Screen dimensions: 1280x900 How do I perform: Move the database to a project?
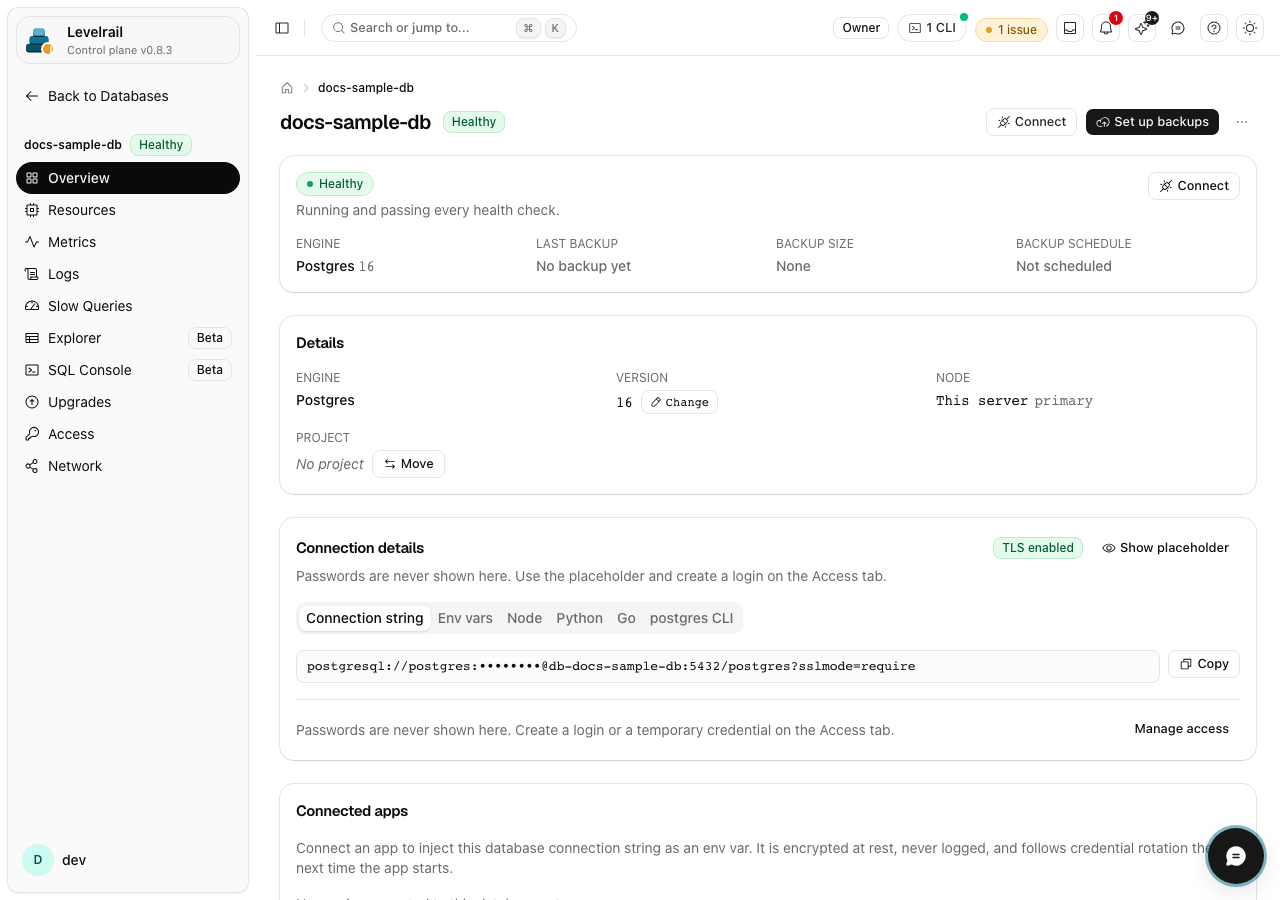tap(408, 464)
